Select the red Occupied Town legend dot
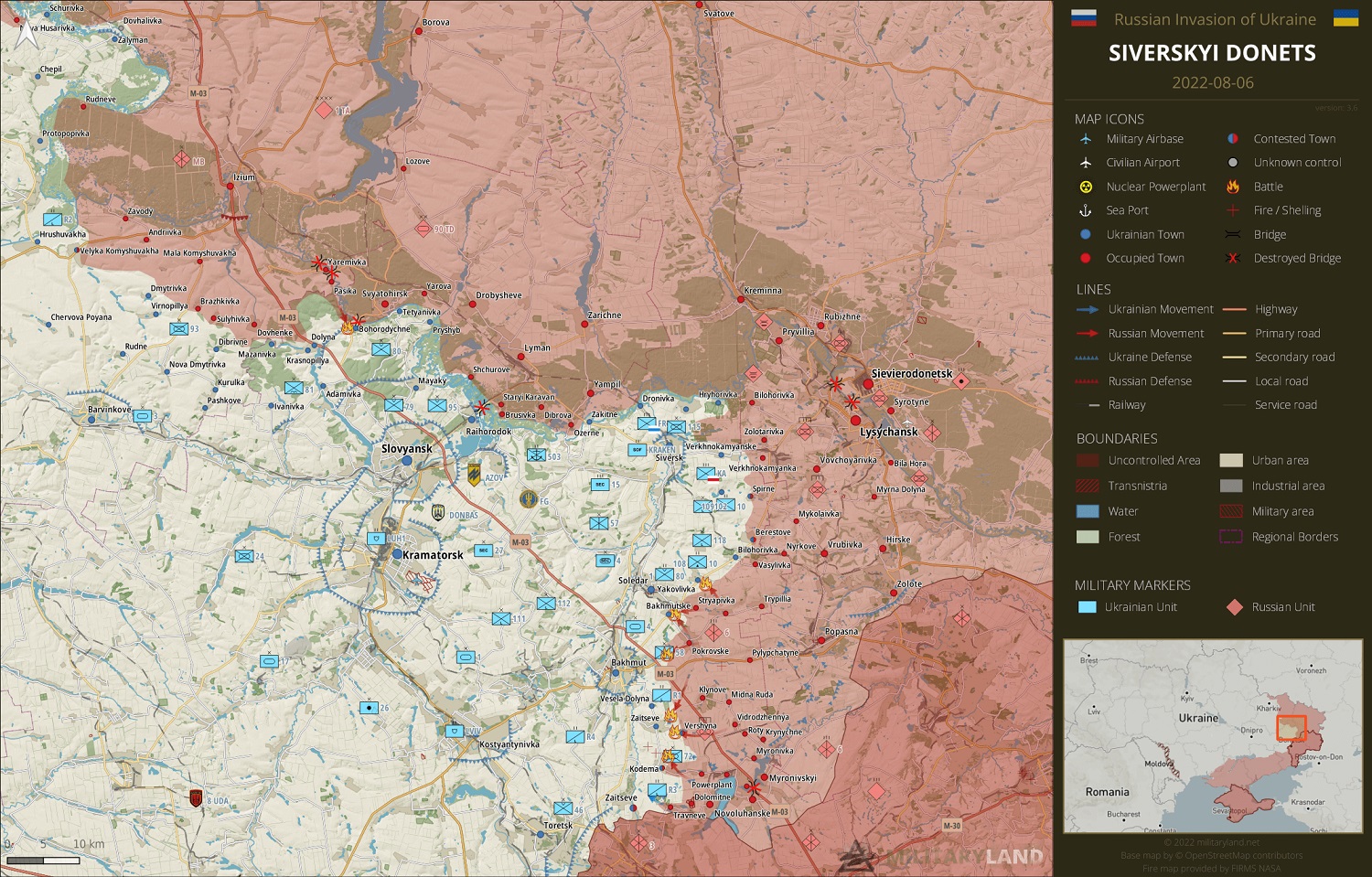Viewport: 1372px width, 877px height. (1086, 258)
